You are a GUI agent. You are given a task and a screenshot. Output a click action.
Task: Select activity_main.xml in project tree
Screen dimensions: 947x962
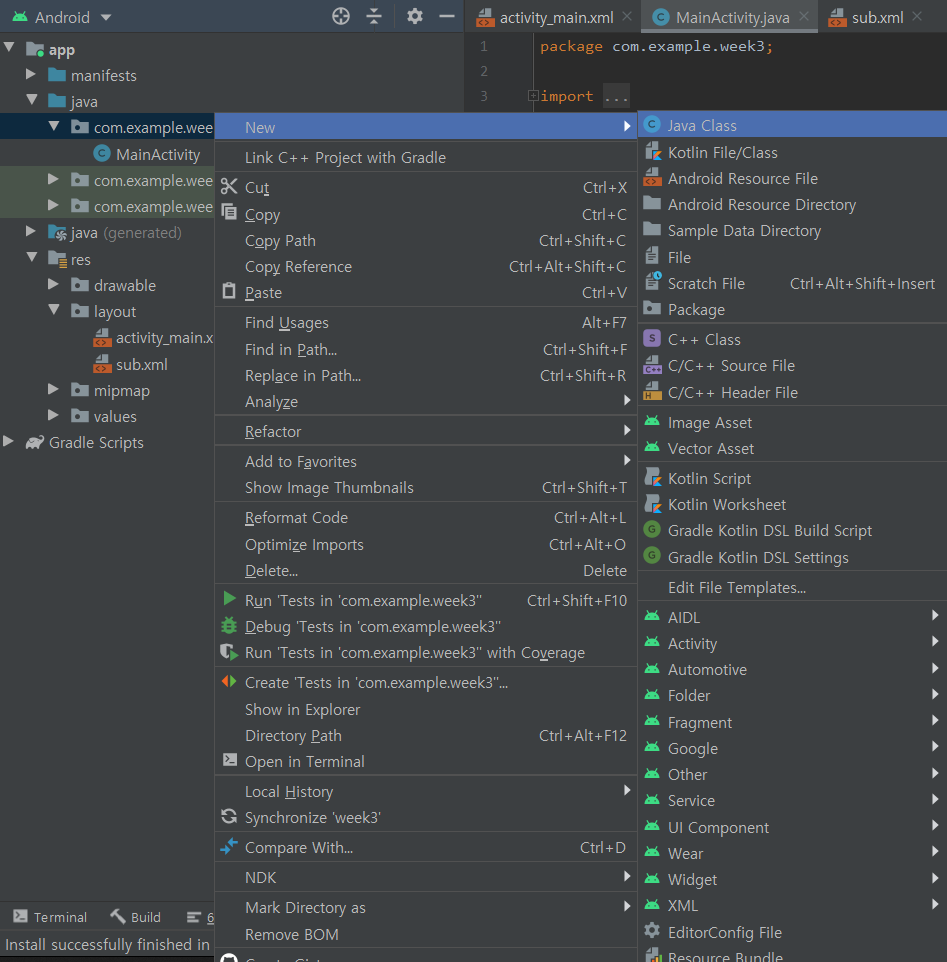[153, 337]
